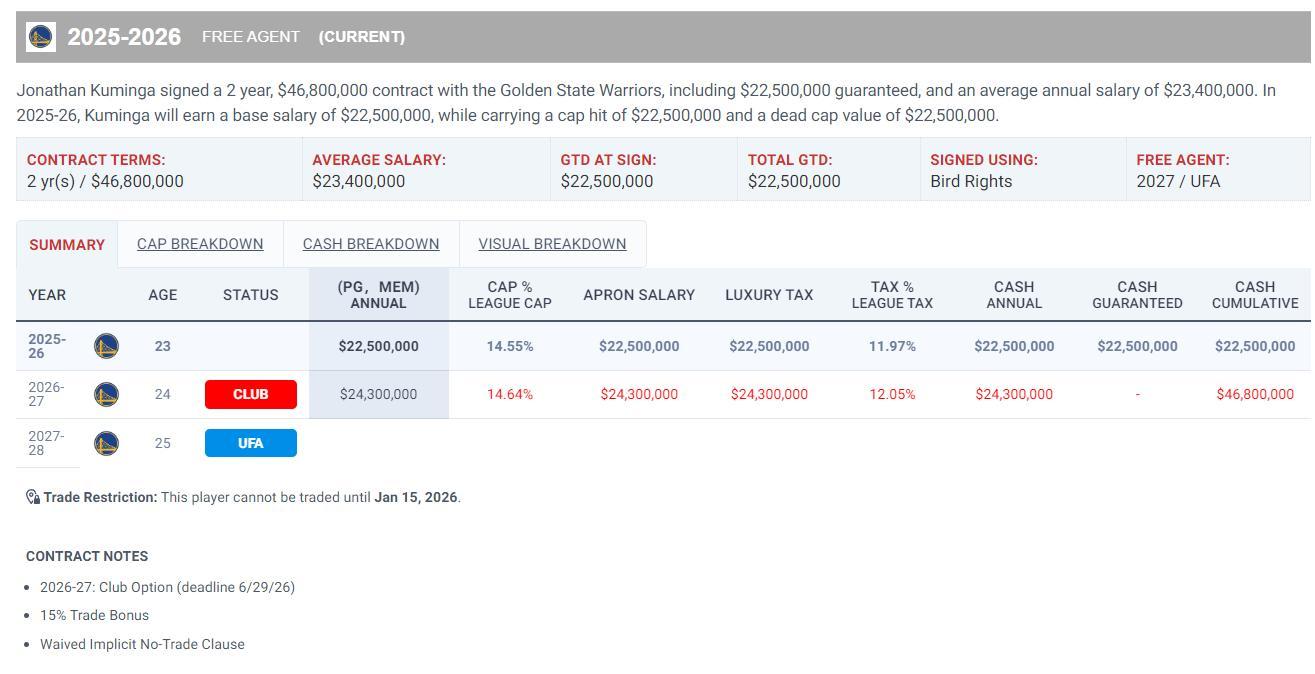1315x674 pixels.
Task: Click the Apron Salary column header
Action: point(639,295)
